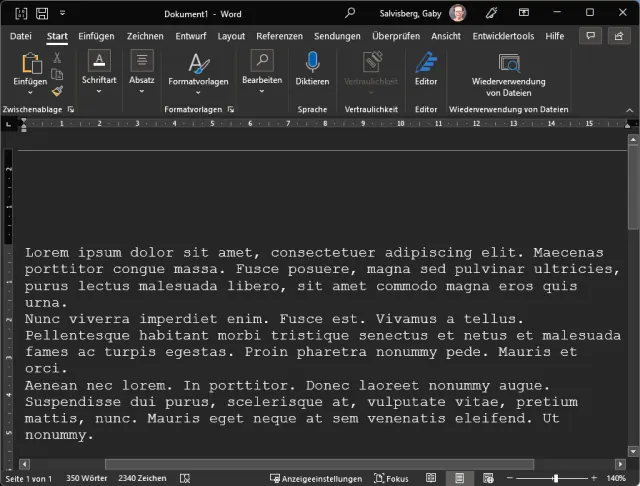Open the Referenzen ribbon tab
Screen dimensions: 640x486
279,36
